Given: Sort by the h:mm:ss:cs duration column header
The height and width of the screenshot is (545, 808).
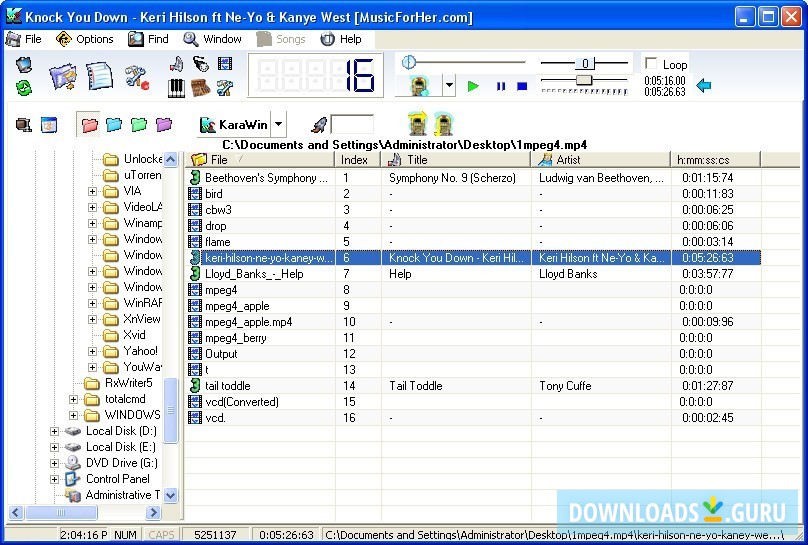Looking at the screenshot, I should (x=716, y=160).
